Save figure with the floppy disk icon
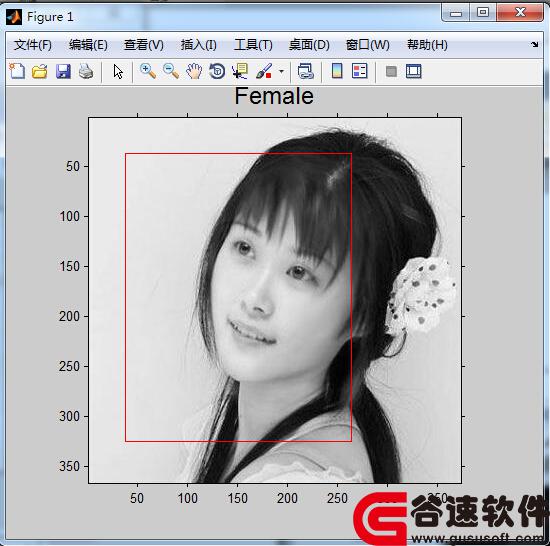The width and height of the screenshot is (550, 546). [x=63, y=71]
